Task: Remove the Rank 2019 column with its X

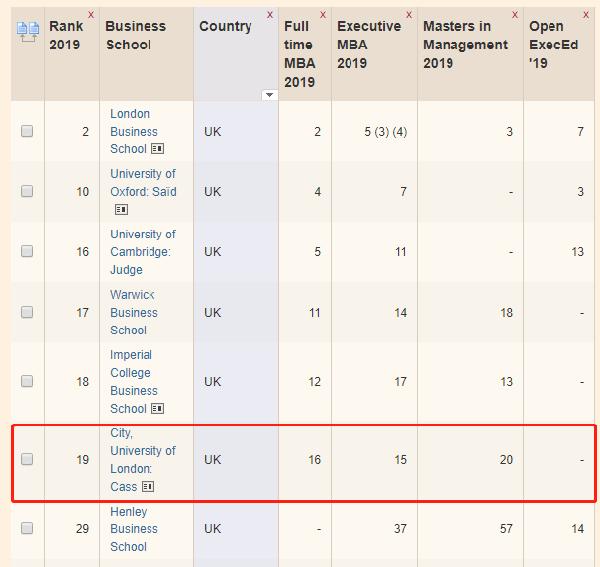Action: 91,15
